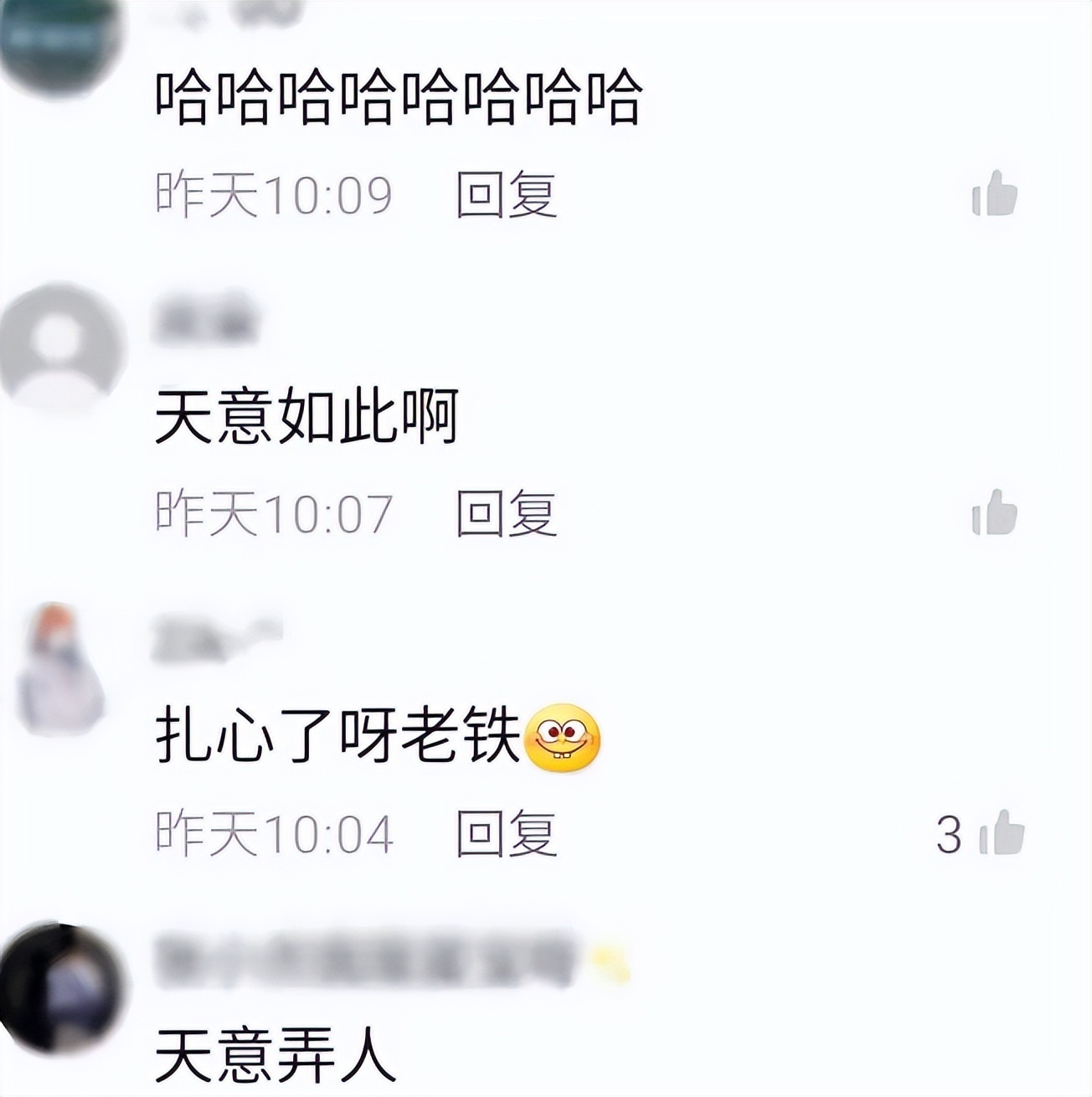This screenshot has height=1097, width=1092.
Task: Open the dark avatar beside 天意弄人
Action: coord(60,989)
